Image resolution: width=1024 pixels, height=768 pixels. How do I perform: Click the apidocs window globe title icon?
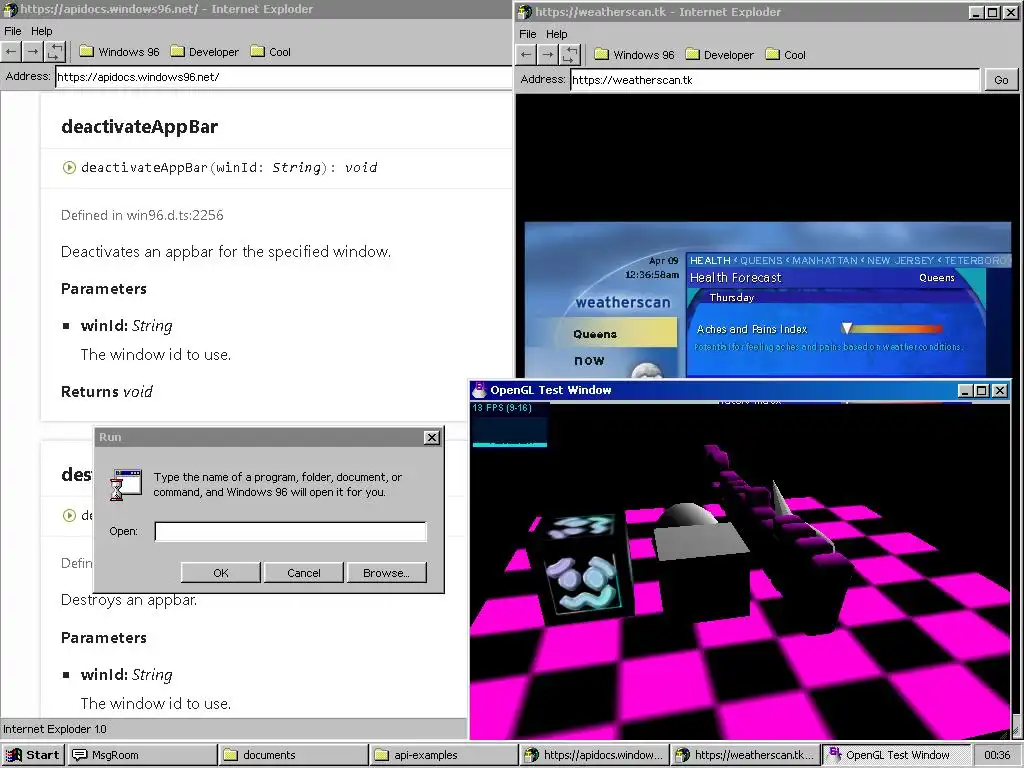point(10,9)
